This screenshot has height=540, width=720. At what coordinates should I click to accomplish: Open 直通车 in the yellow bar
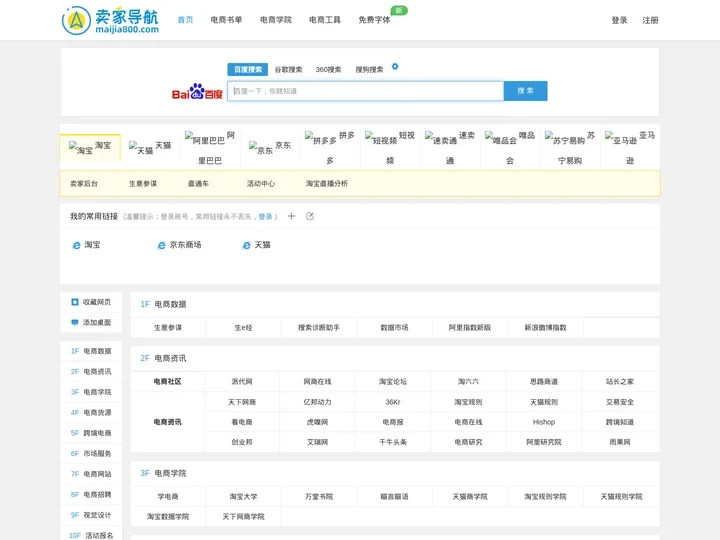198,183
